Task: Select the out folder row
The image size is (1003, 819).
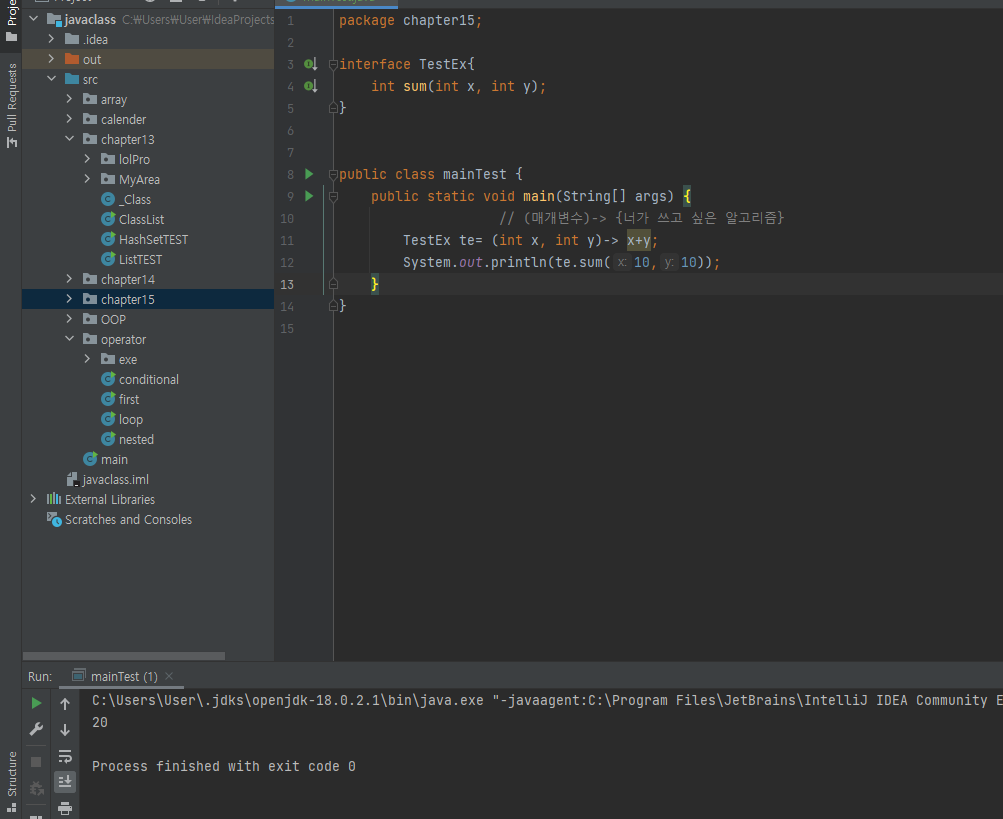Action: [148, 59]
